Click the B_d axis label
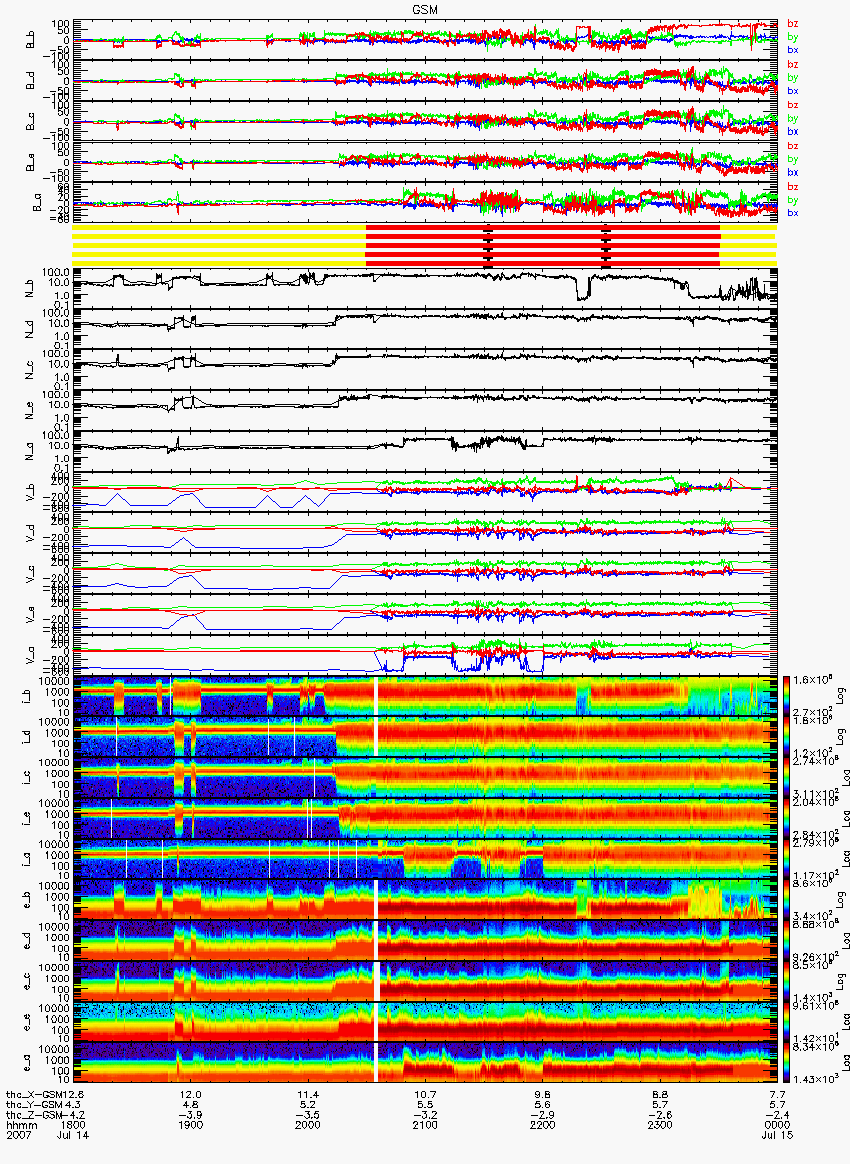Screen dimensions: 850x1164 30,80
